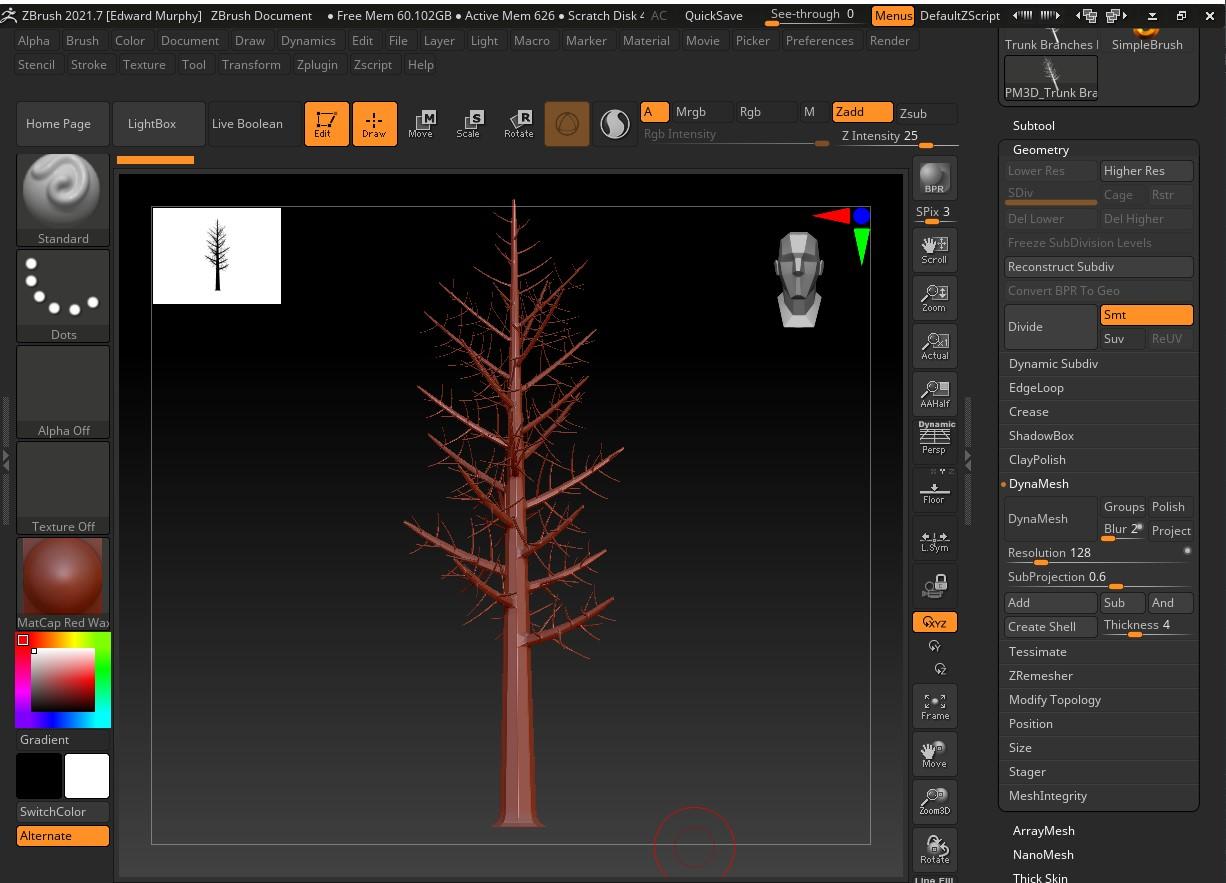Enable M material mode
1226x883 pixels.
(x=809, y=112)
